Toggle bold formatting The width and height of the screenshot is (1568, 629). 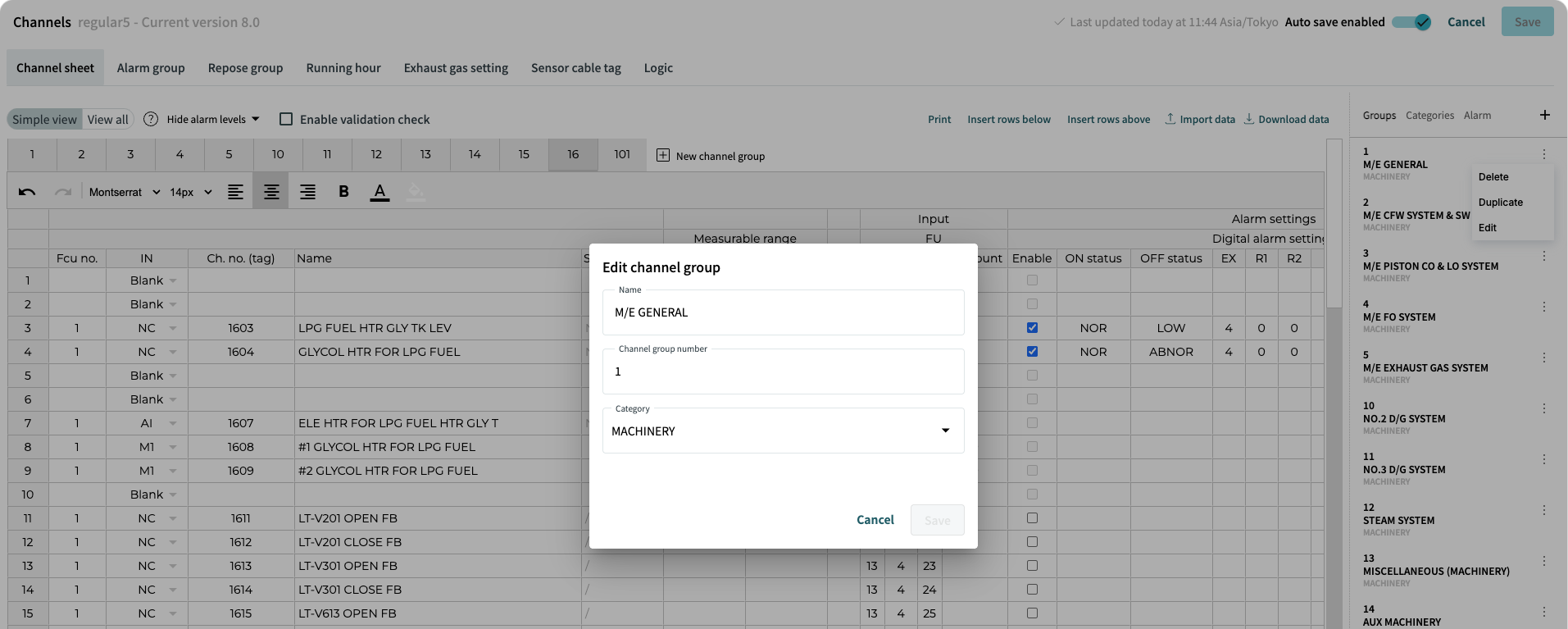coord(343,192)
